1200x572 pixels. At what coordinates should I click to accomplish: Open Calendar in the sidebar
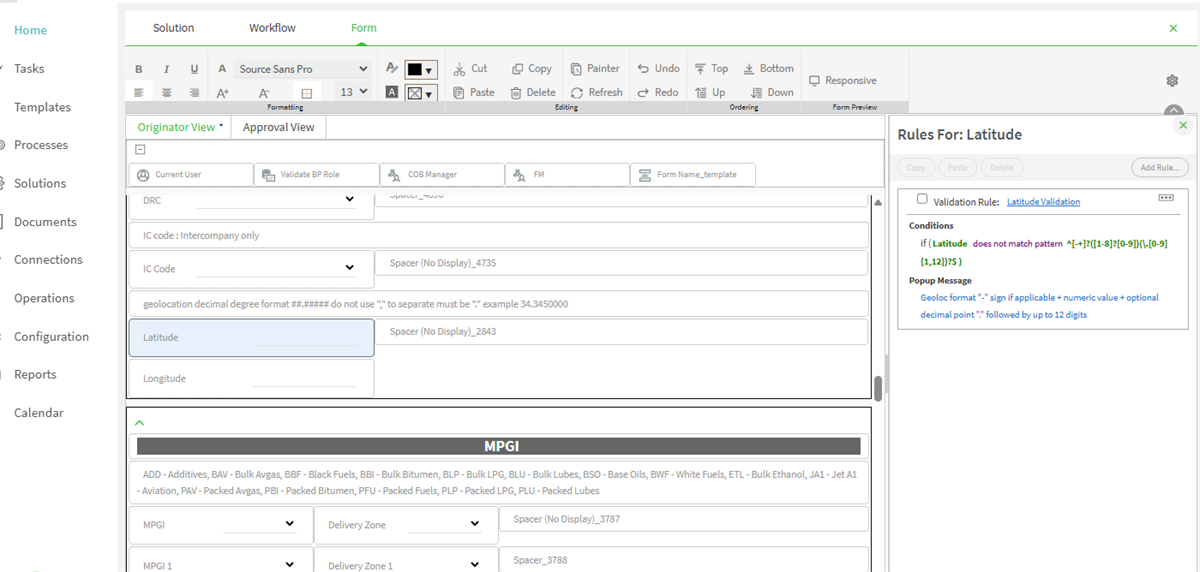click(x=38, y=412)
